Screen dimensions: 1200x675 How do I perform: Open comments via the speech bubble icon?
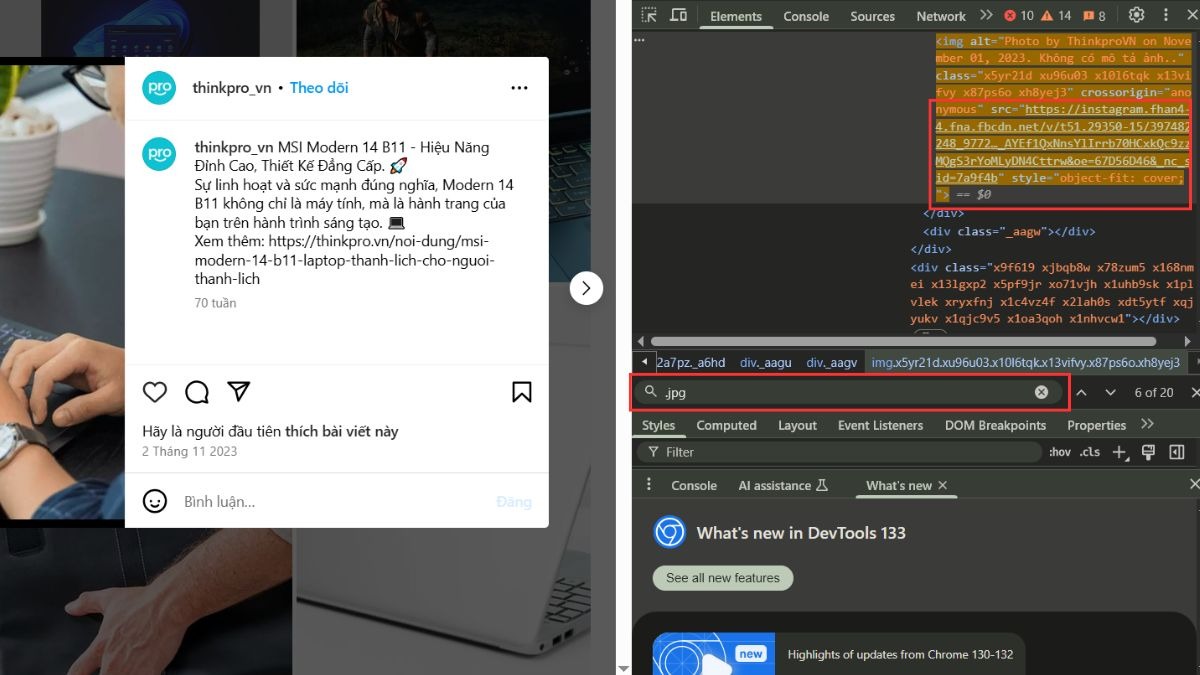[197, 392]
